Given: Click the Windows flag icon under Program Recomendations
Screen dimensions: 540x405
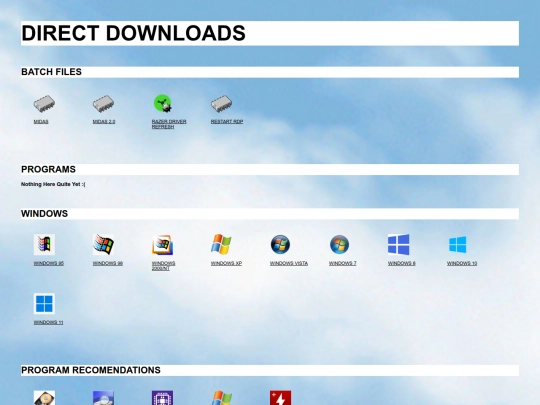Looking at the screenshot, I should click(221, 398).
